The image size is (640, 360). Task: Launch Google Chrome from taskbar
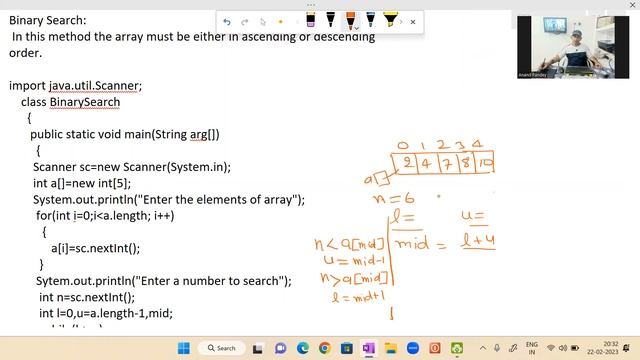[325, 349]
